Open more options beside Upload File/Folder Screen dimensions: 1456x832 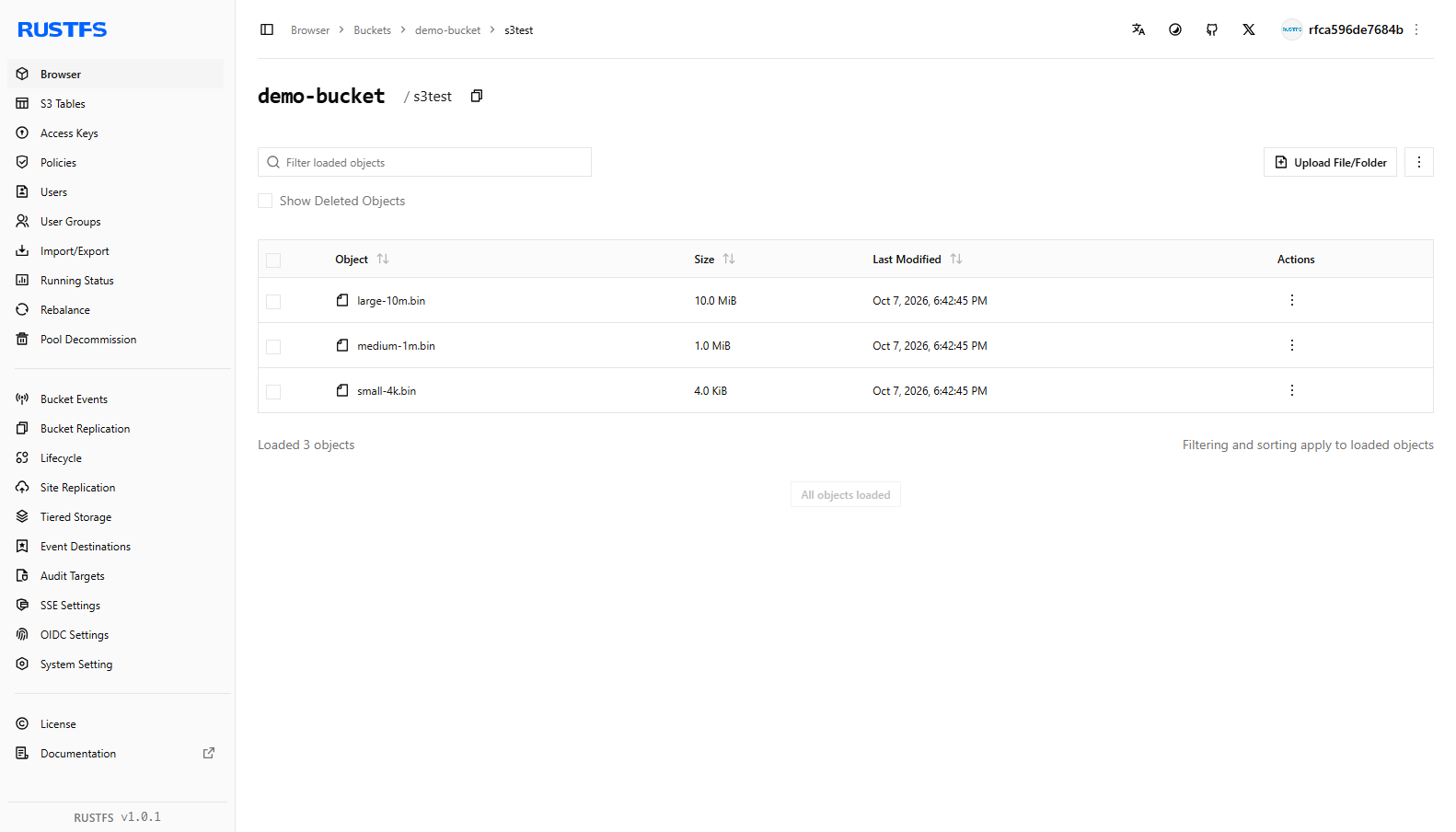pos(1419,162)
